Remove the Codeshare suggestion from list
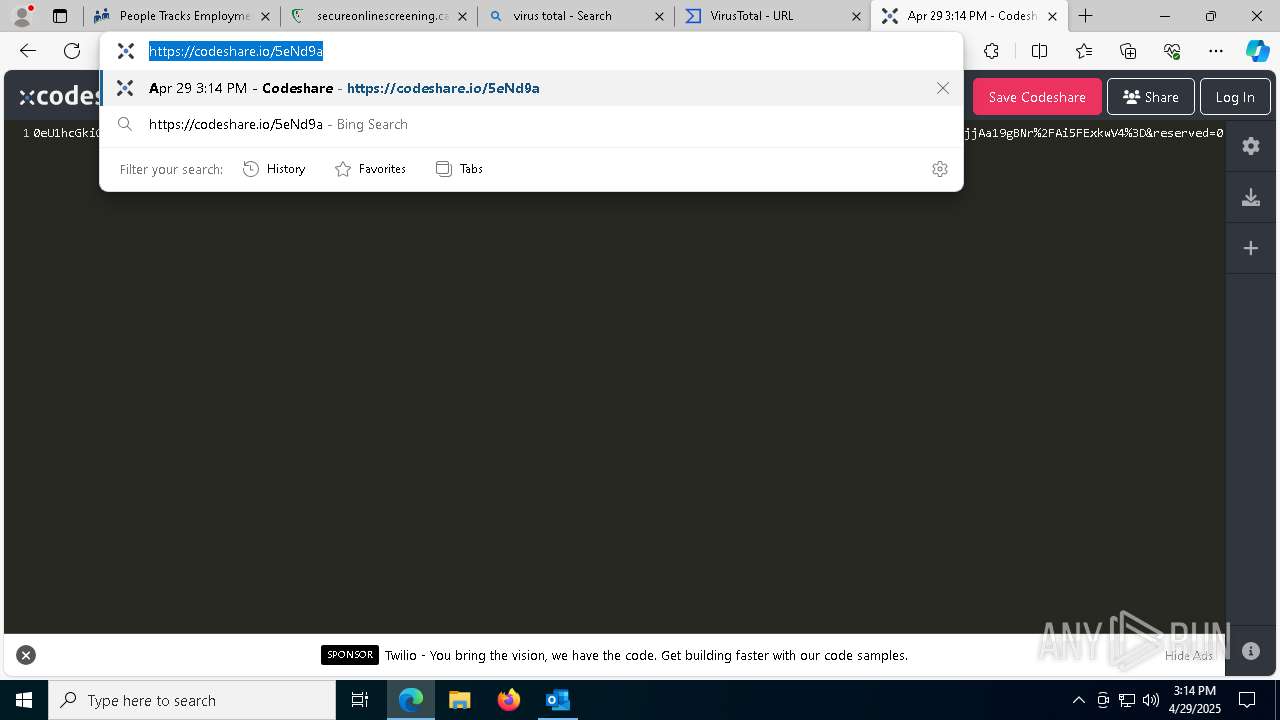This screenshot has width=1280, height=720. [x=943, y=88]
